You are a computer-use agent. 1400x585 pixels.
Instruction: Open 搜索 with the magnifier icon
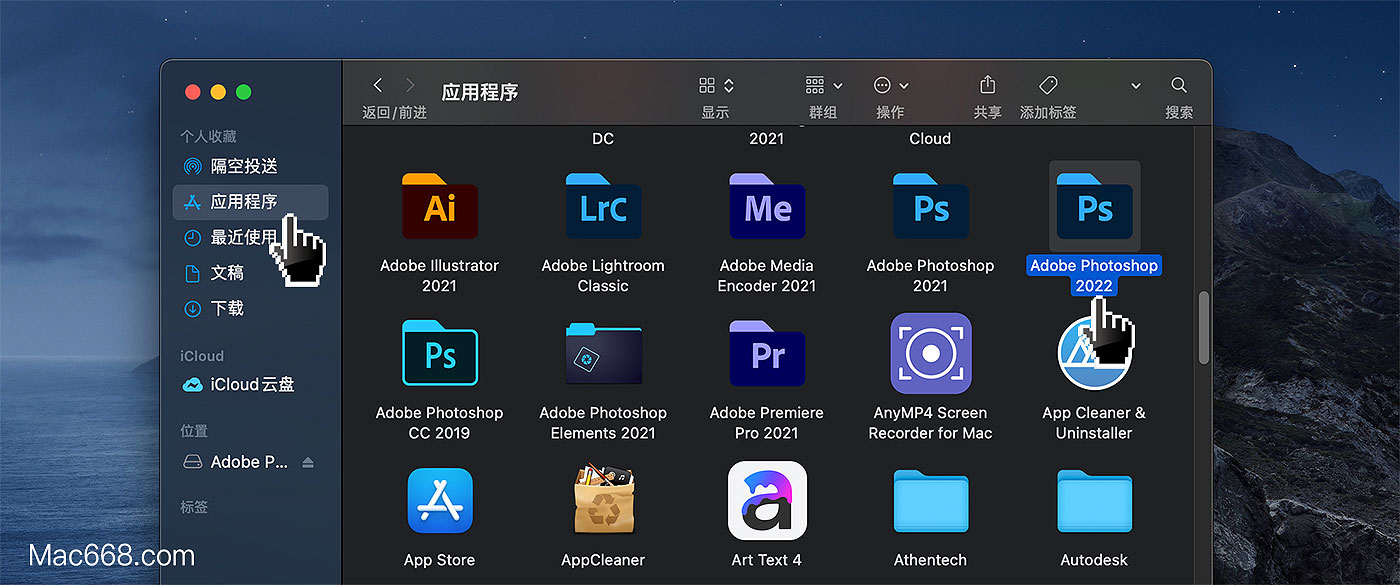pyautogui.click(x=1179, y=85)
